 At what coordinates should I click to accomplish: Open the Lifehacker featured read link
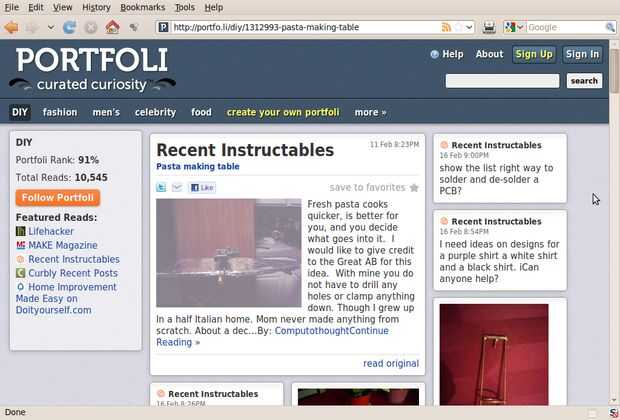click(51, 231)
